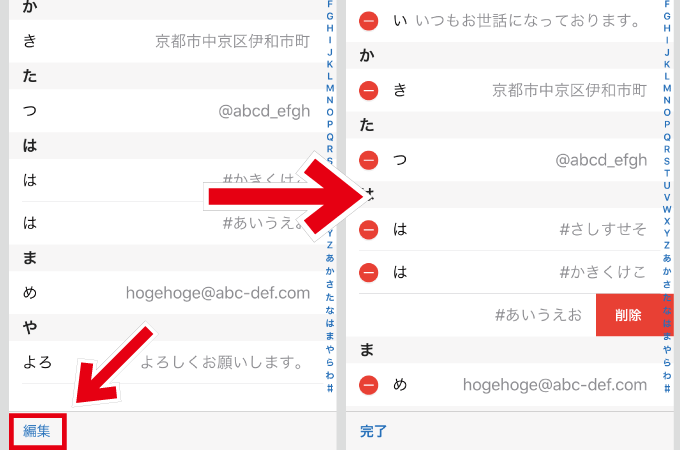
Task: Select the 京都市中京区伊和市町 entry in left list
Action: point(167,41)
